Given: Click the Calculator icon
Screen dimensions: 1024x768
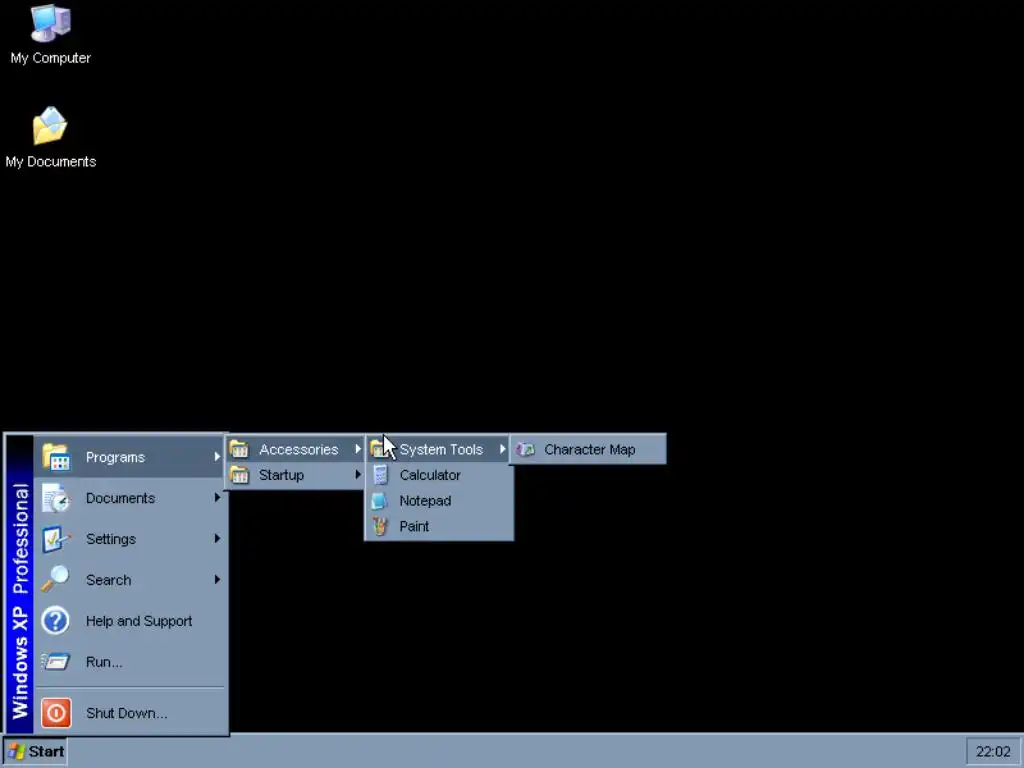Looking at the screenshot, I should click(380, 475).
